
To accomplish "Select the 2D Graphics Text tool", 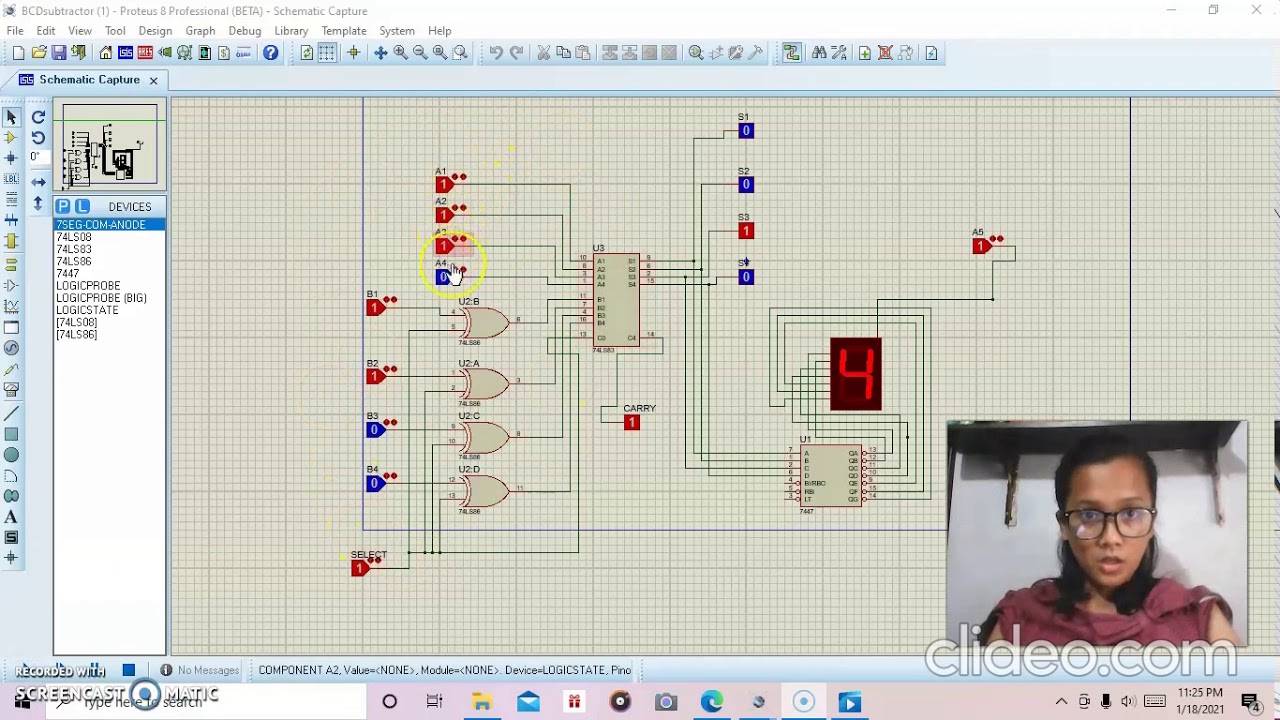I will (x=11, y=517).
